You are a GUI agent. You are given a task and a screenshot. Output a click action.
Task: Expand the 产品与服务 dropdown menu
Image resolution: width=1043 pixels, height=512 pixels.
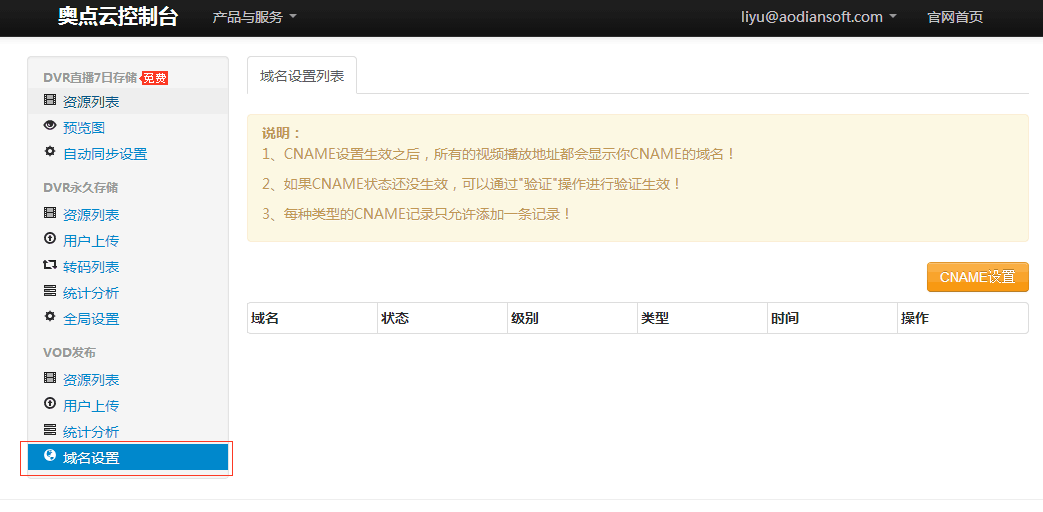coord(254,17)
